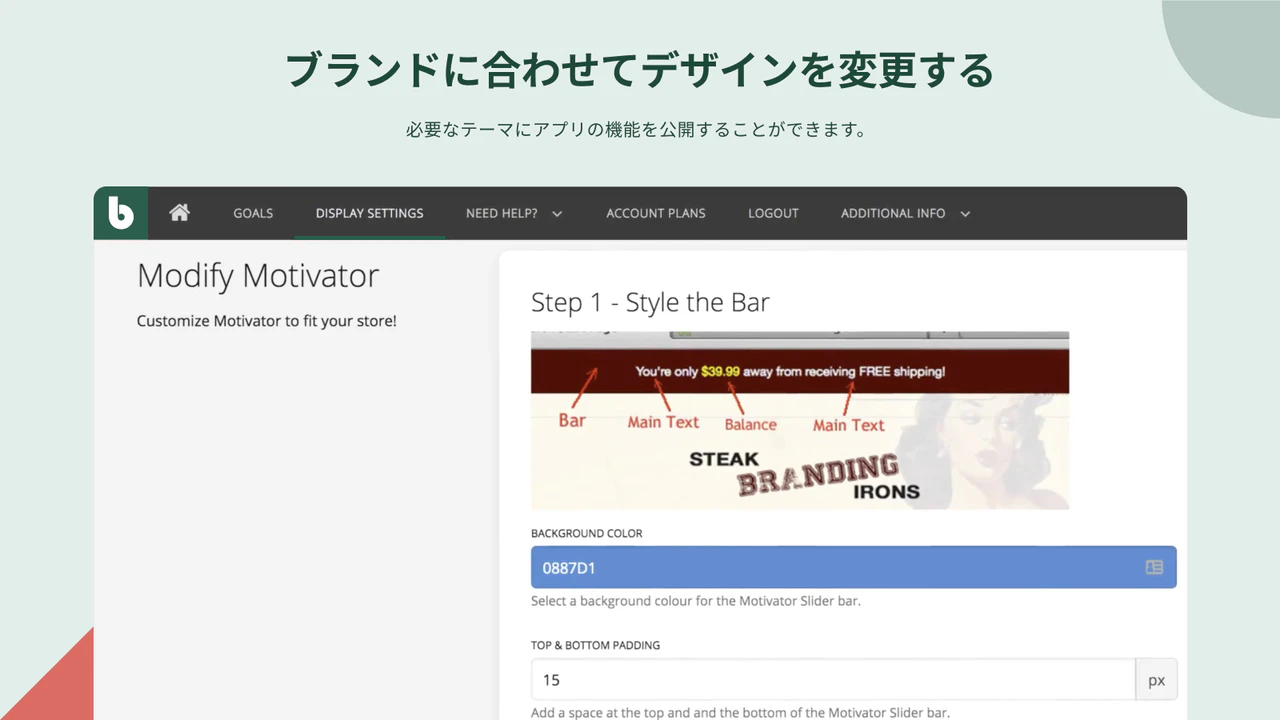Click the background colour help text
The width and height of the screenshot is (1280, 720).
(696, 601)
